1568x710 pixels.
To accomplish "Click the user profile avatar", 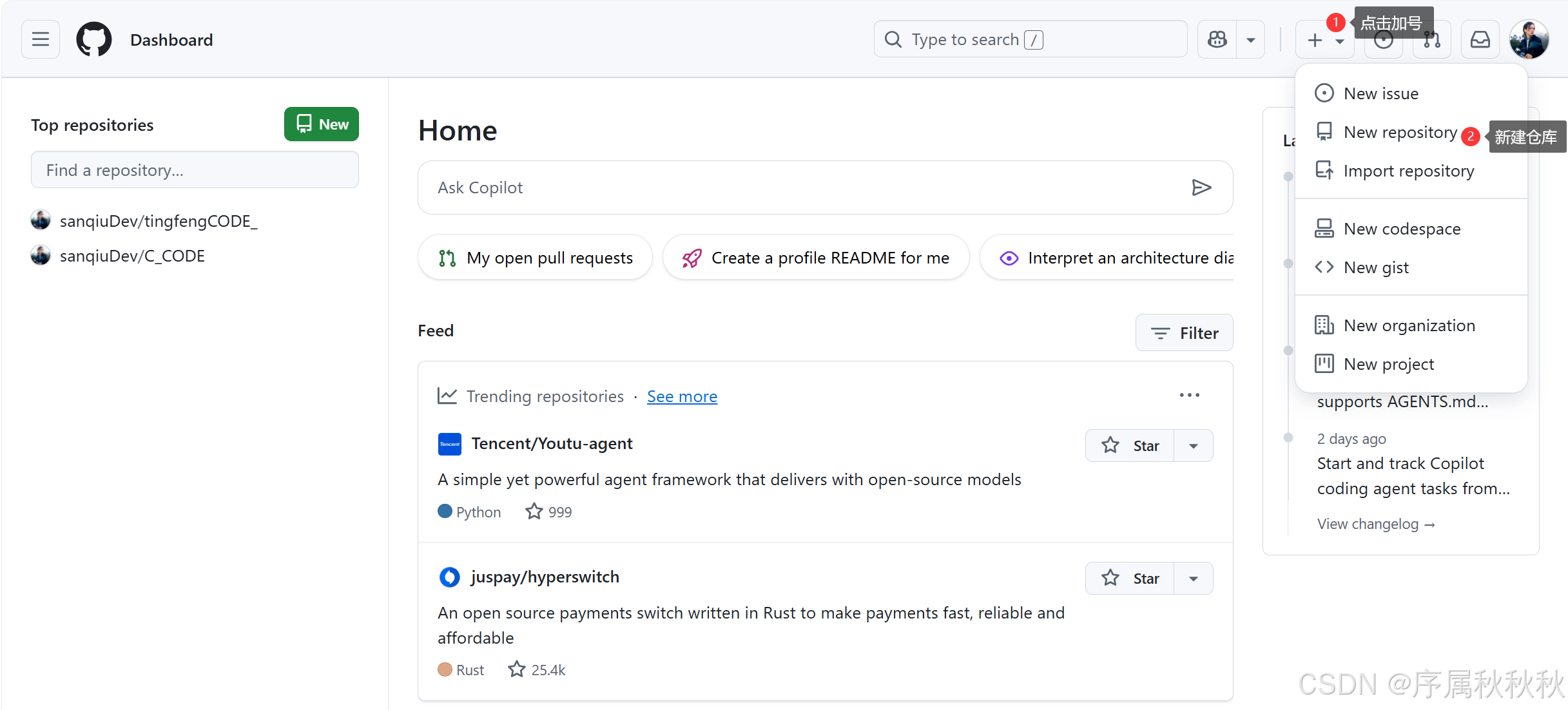I will (x=1529, y=39).
